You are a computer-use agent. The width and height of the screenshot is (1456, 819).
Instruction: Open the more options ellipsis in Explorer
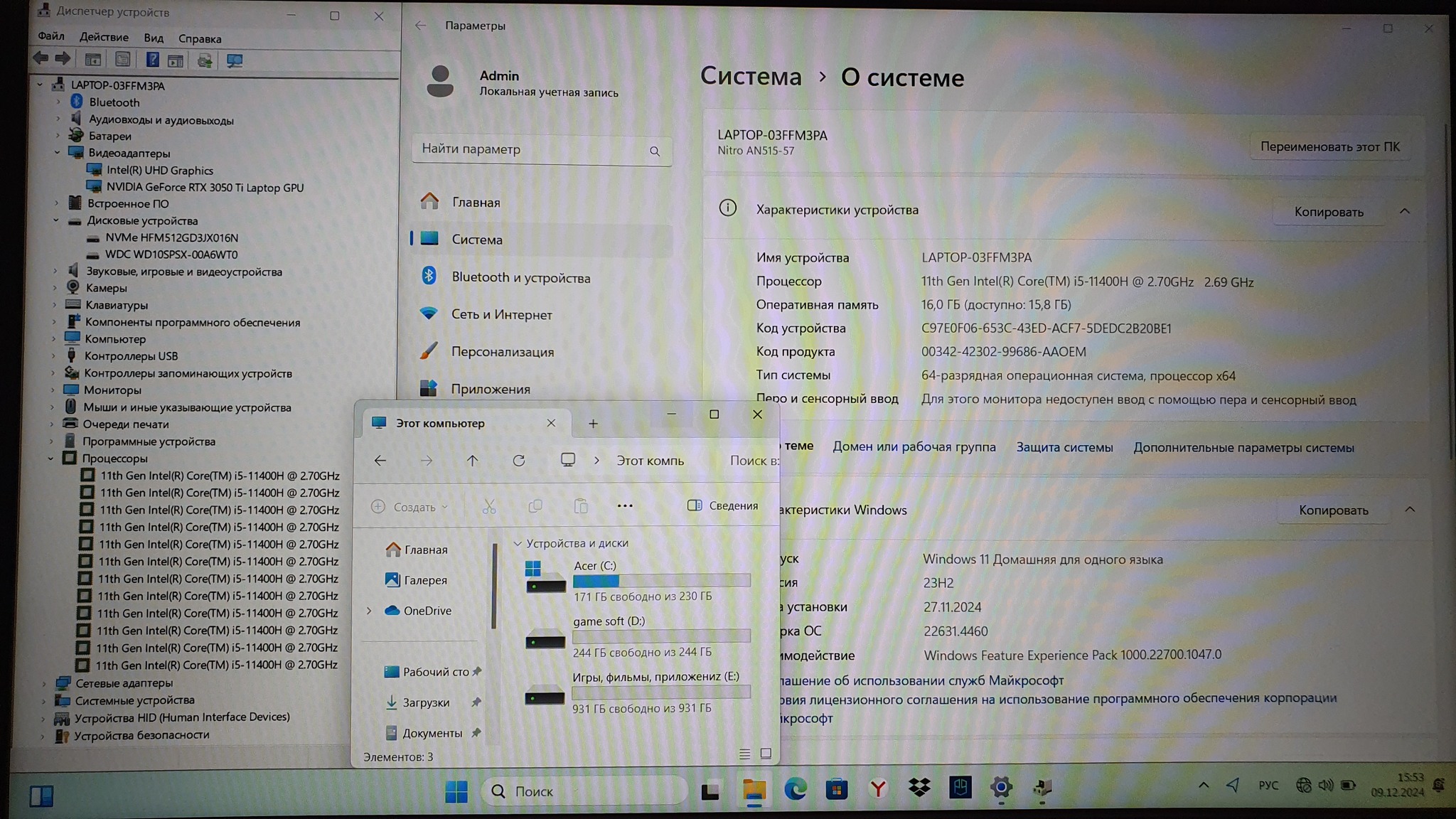[x=624, y=505]
